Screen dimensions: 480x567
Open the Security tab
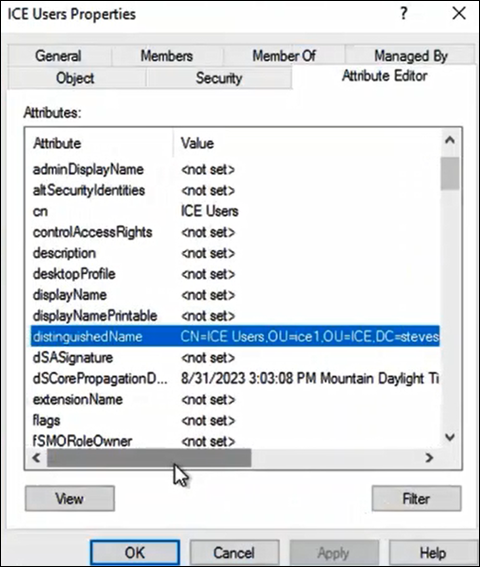219,78
